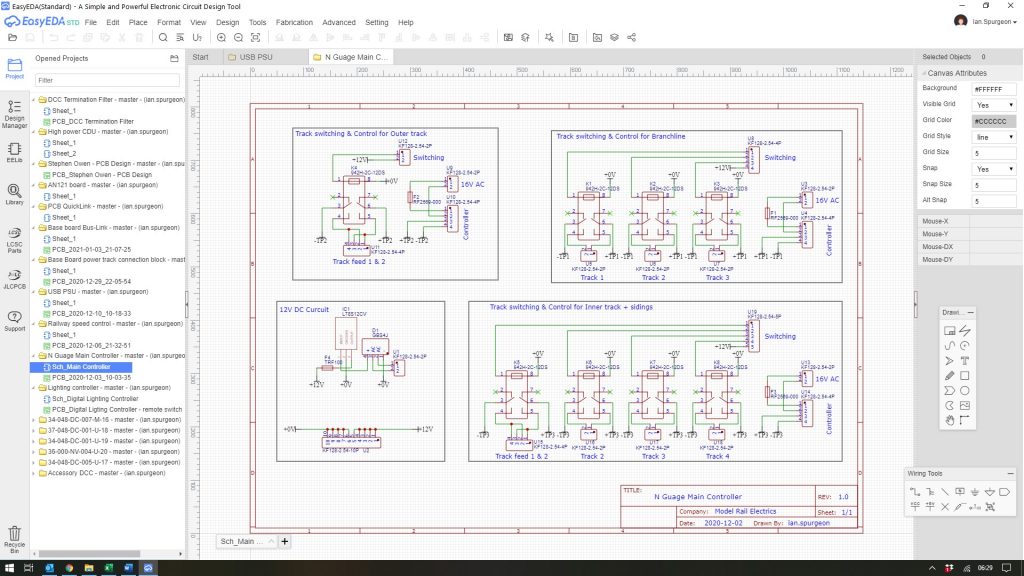Select the Voltage Probe tool
Viewport: 1024px width, 576px height.
tap(959, 507)
